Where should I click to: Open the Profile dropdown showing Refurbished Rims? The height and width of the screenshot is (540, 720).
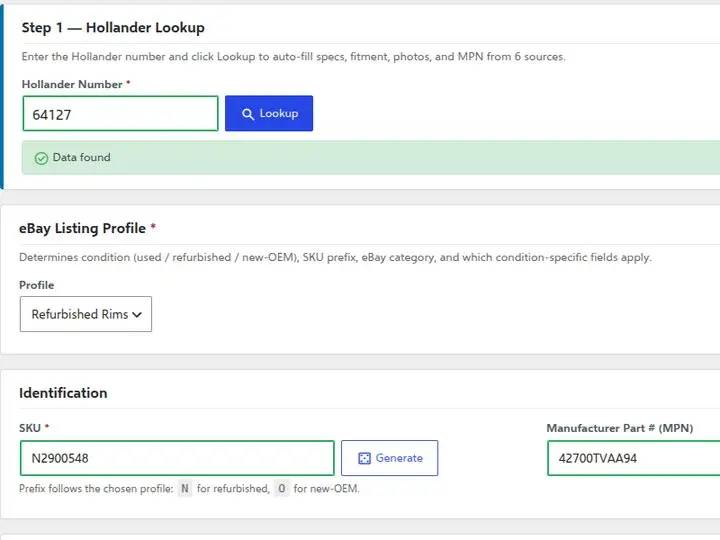point(86,314)
